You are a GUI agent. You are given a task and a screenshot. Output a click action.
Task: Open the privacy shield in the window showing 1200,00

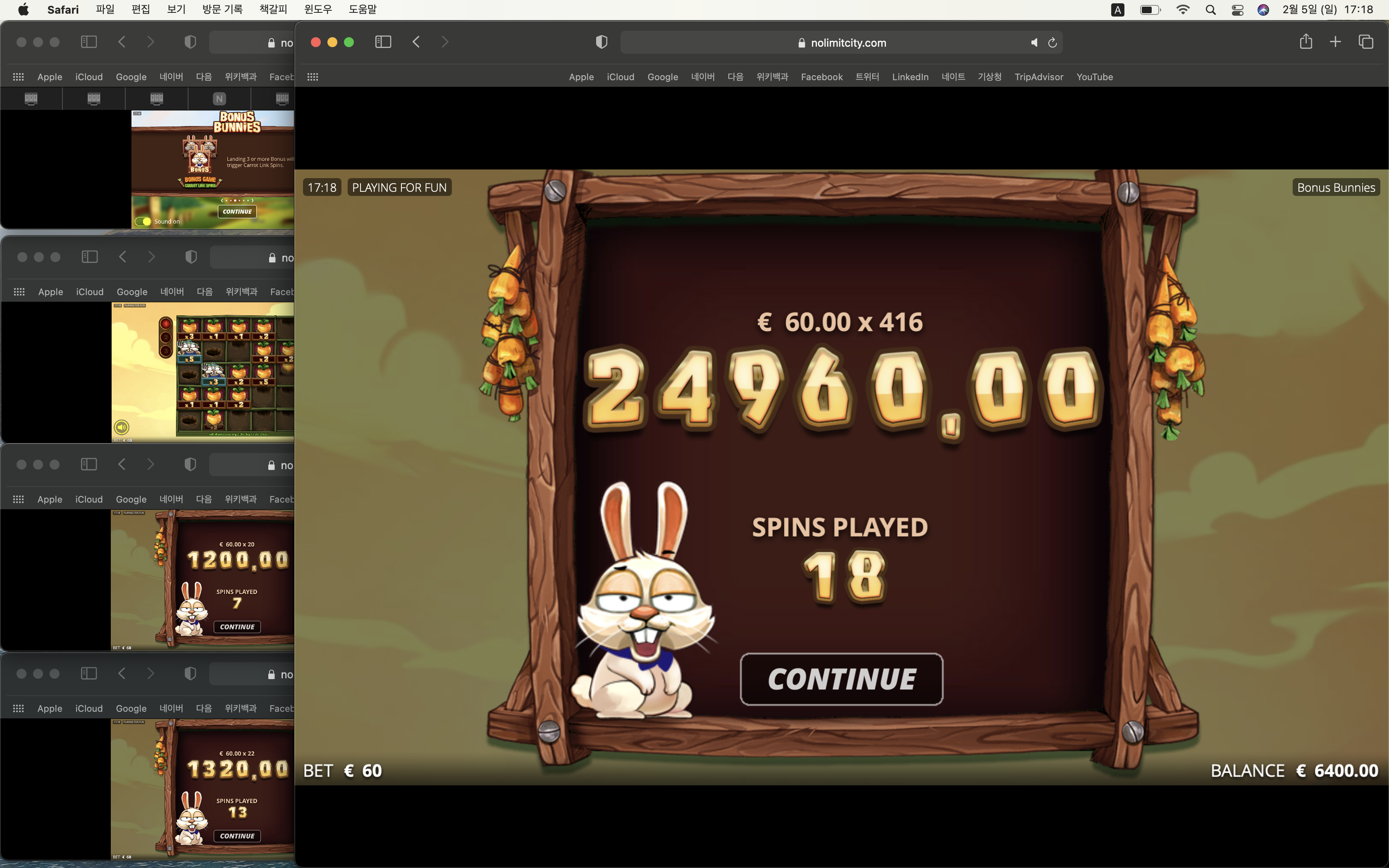(191, 465)
